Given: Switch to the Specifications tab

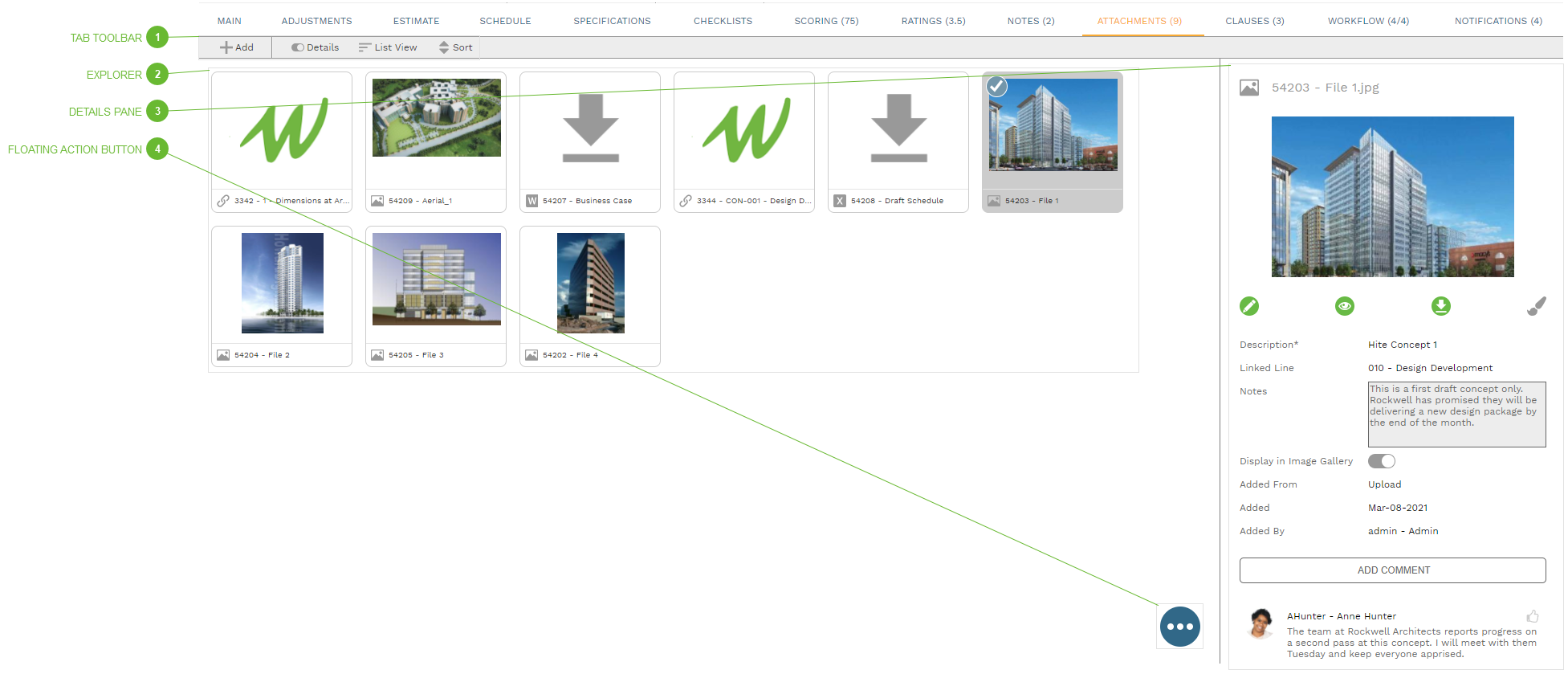Looking at the screenshot, I should [x=612, y=21].
